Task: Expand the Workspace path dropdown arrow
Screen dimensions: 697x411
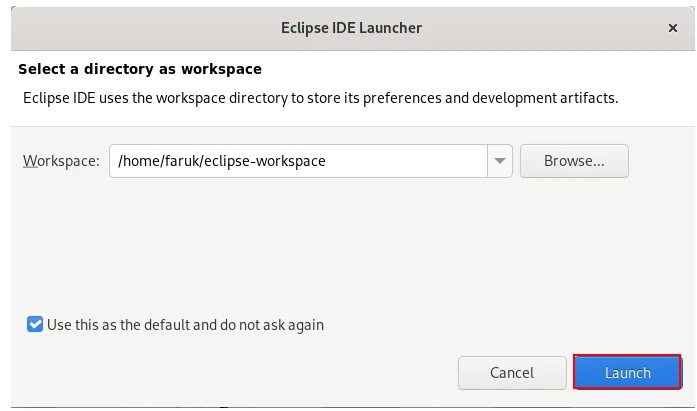Action: pyautogui.click(x=500, y=161)
